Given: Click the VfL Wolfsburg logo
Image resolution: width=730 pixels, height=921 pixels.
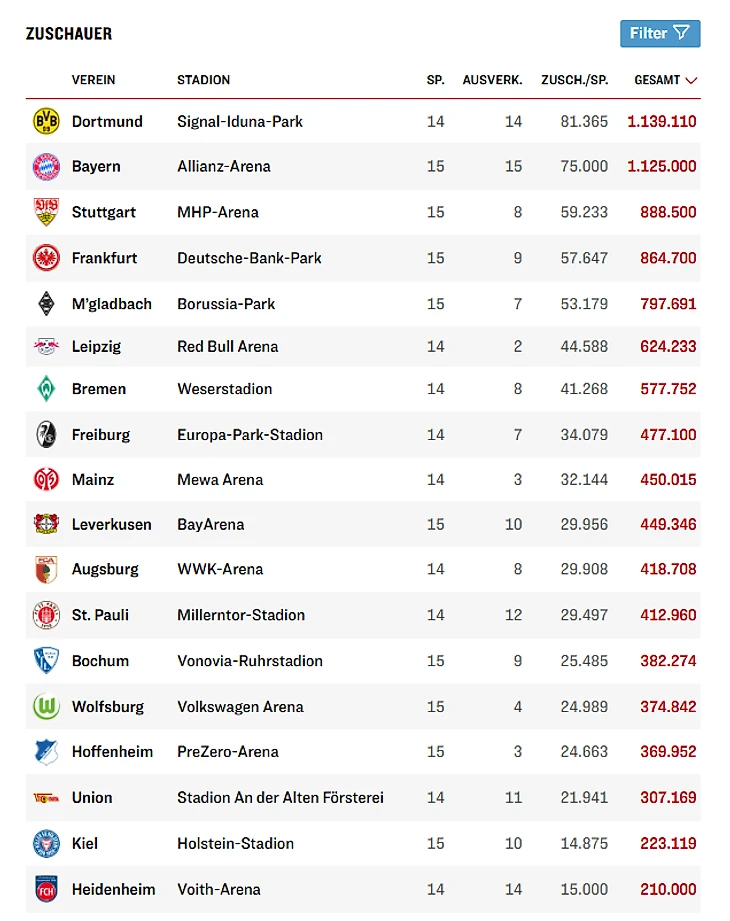Looking at the screenshot, I should 46,707.
